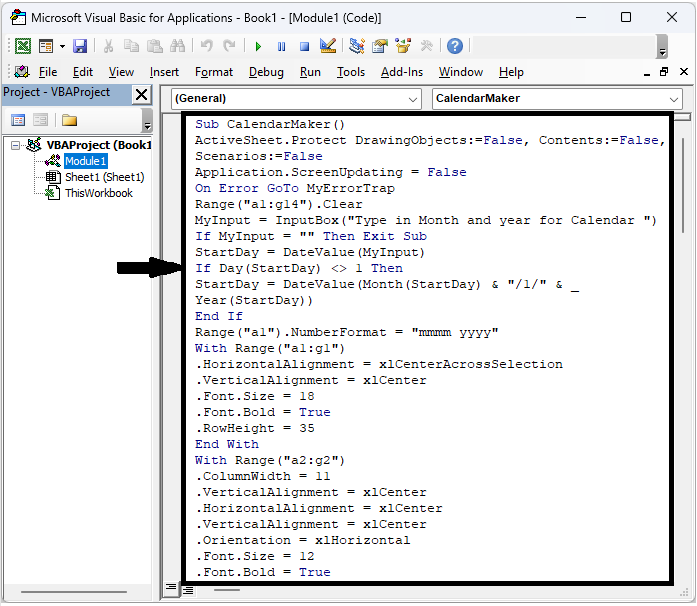The width and height of the screenshot is (697, 606).
Task: Open the Object Browser toolbar icon
Action: pos(403,46)
